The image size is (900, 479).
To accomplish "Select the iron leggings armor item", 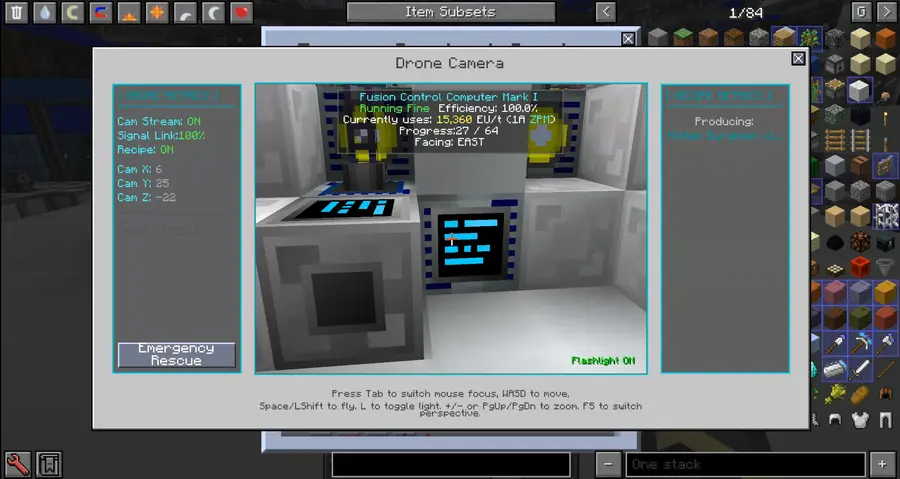I will (886, 419).
